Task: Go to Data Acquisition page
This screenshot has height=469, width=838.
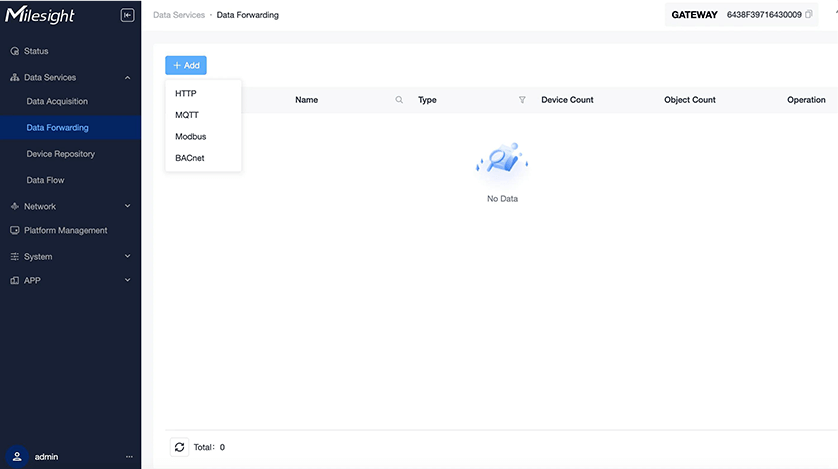Action: point(57,101)
